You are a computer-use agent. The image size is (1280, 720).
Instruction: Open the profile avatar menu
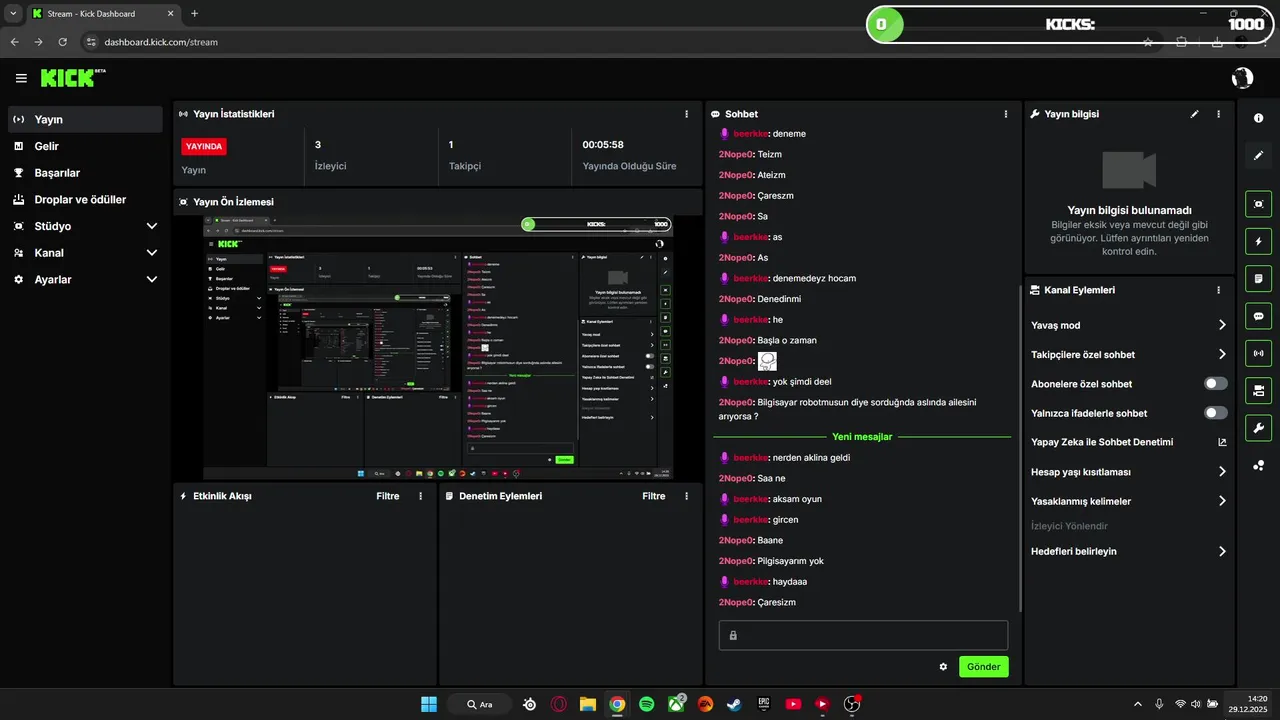click(x=1242, y=78)
